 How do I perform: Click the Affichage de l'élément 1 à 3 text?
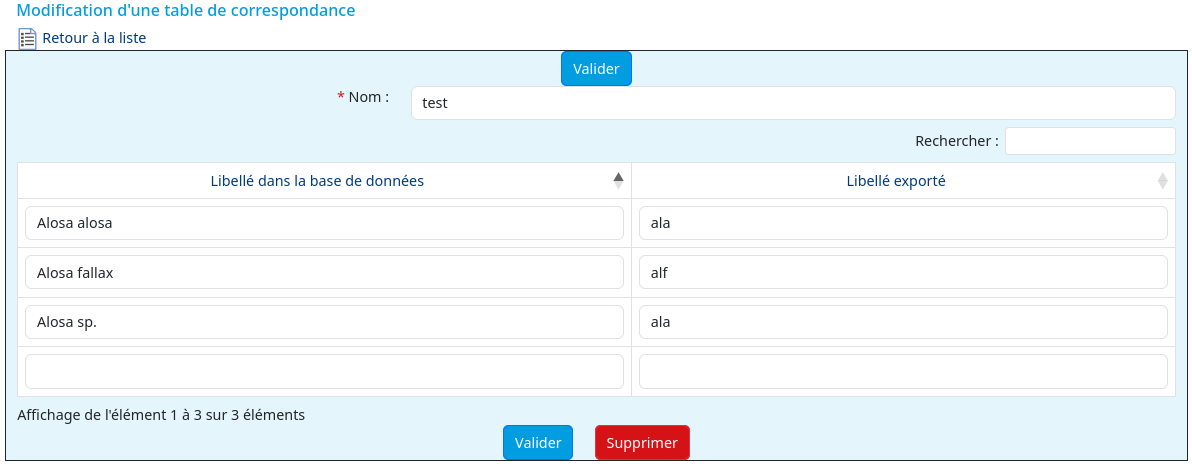tap(160, 415)
